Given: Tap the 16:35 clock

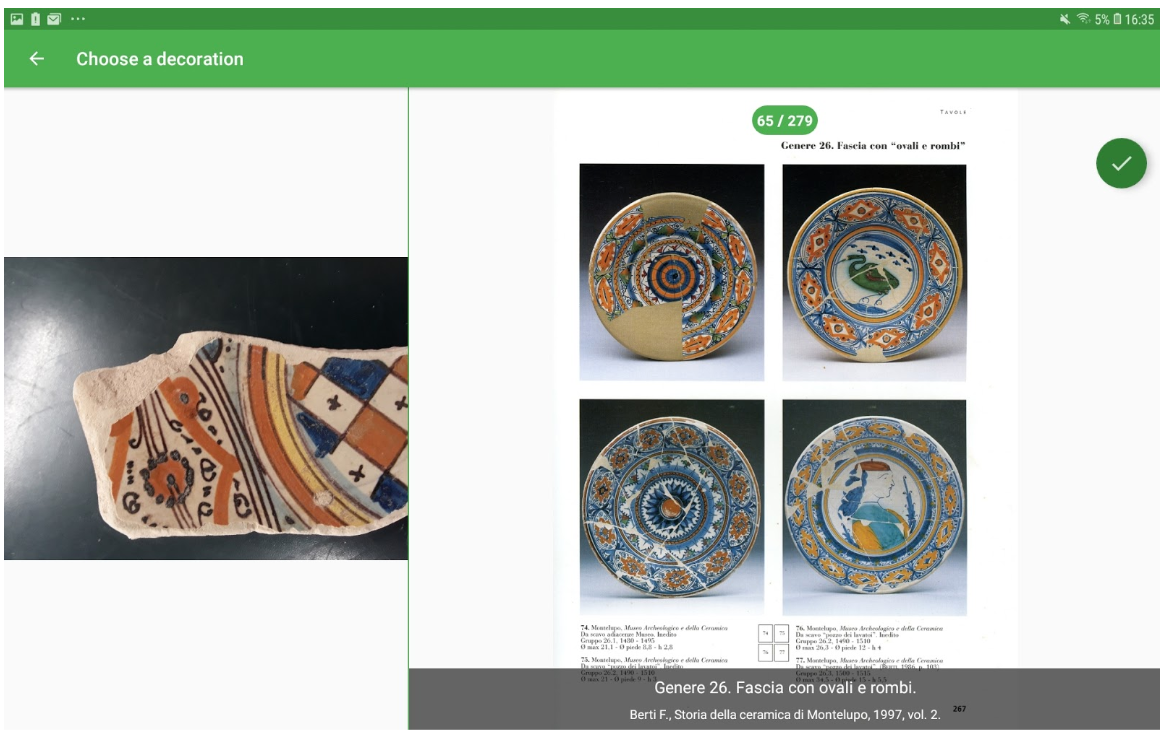Looking at the screenshot, I should tap(1140, 19).
